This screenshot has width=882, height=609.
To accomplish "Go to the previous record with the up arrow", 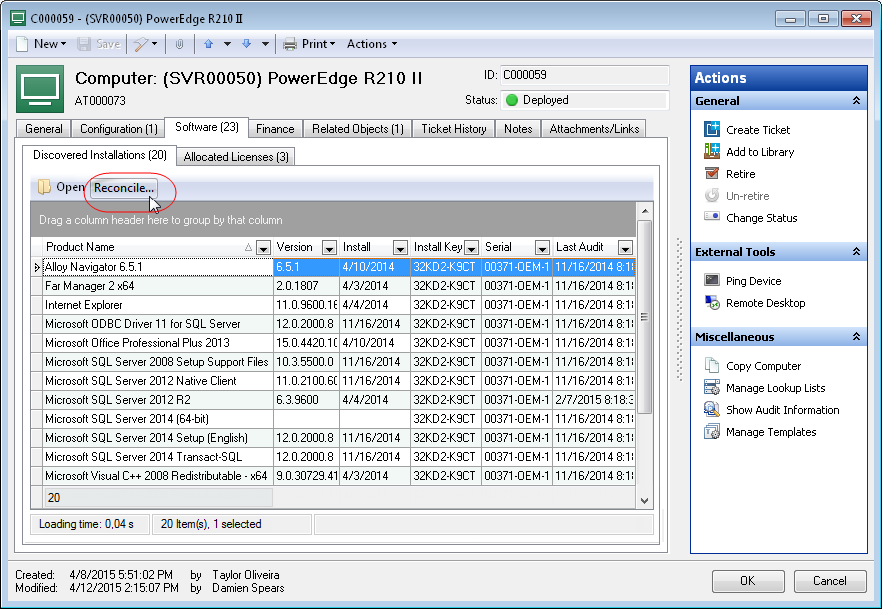I will click(x=209, y=44).
